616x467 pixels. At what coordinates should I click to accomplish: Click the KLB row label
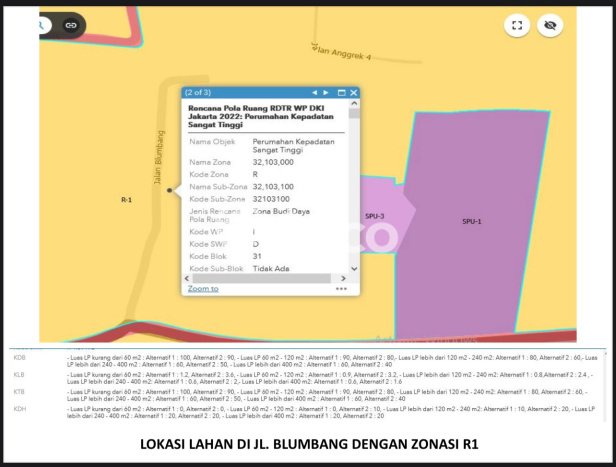coord(19,375)
